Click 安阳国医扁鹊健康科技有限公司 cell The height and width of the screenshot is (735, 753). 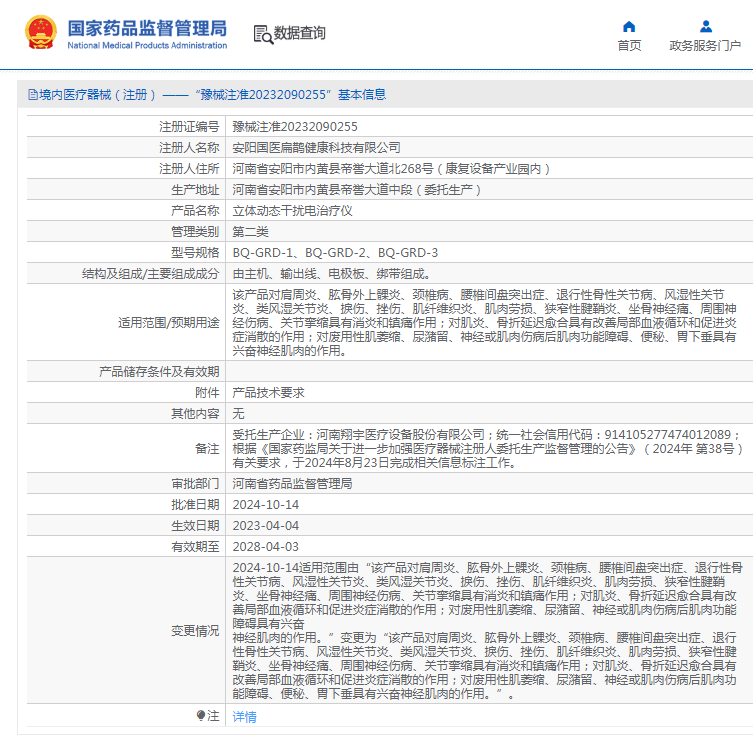pyautogui.click(x=316, y=148)
